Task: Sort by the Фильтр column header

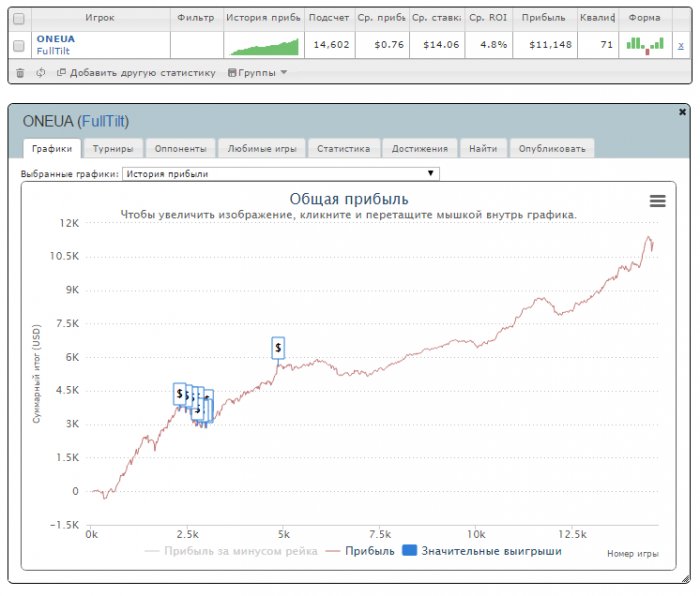Action: point(196,18)
